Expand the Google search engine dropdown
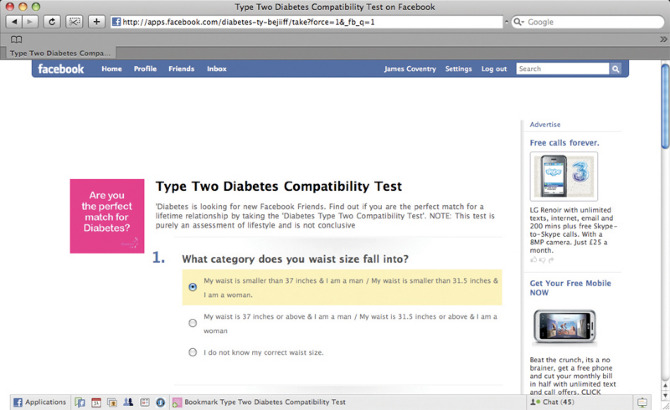This screenshot has width=670, height=410. pos(518,22)
